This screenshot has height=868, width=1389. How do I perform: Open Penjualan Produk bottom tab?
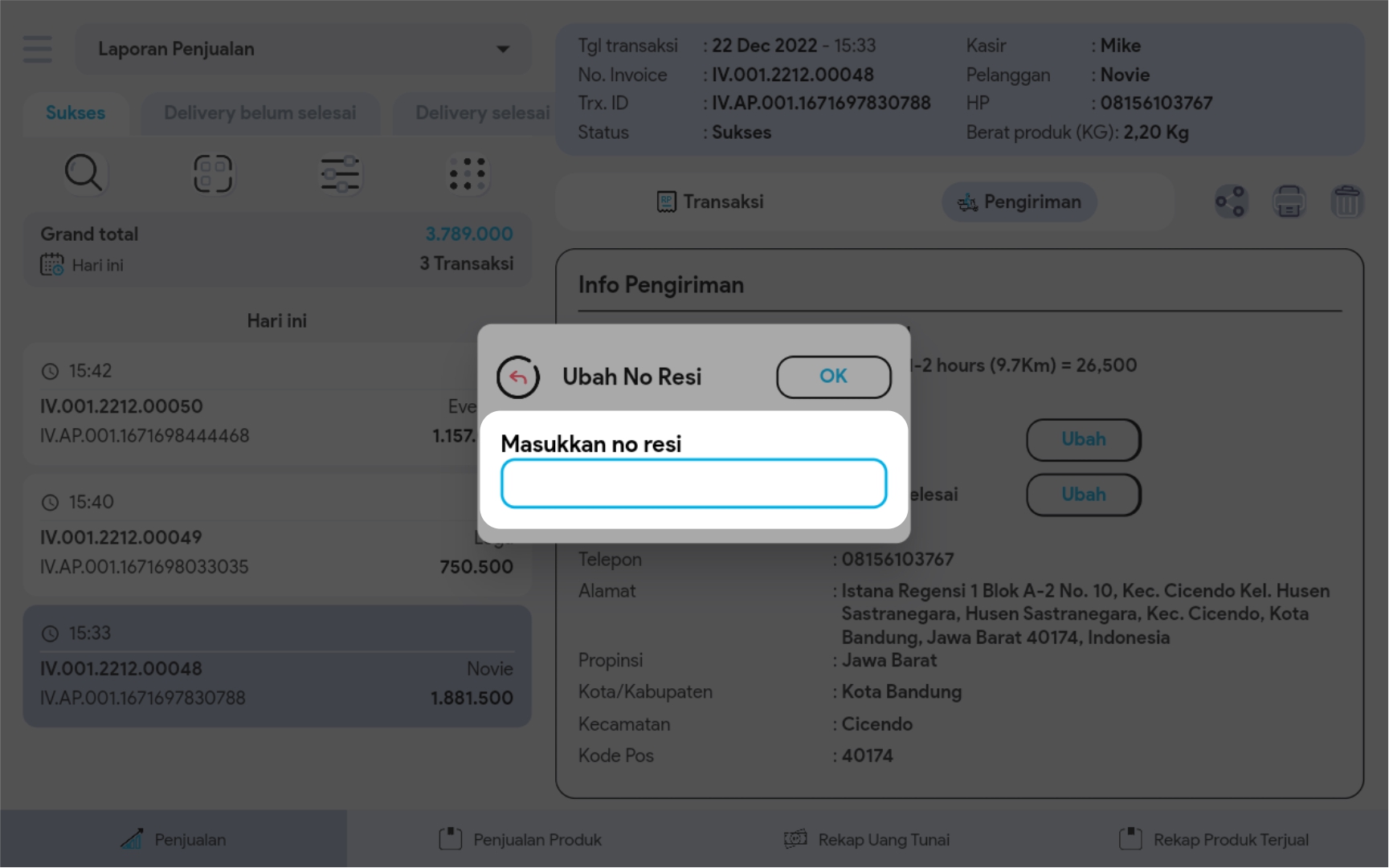(521, 839)
